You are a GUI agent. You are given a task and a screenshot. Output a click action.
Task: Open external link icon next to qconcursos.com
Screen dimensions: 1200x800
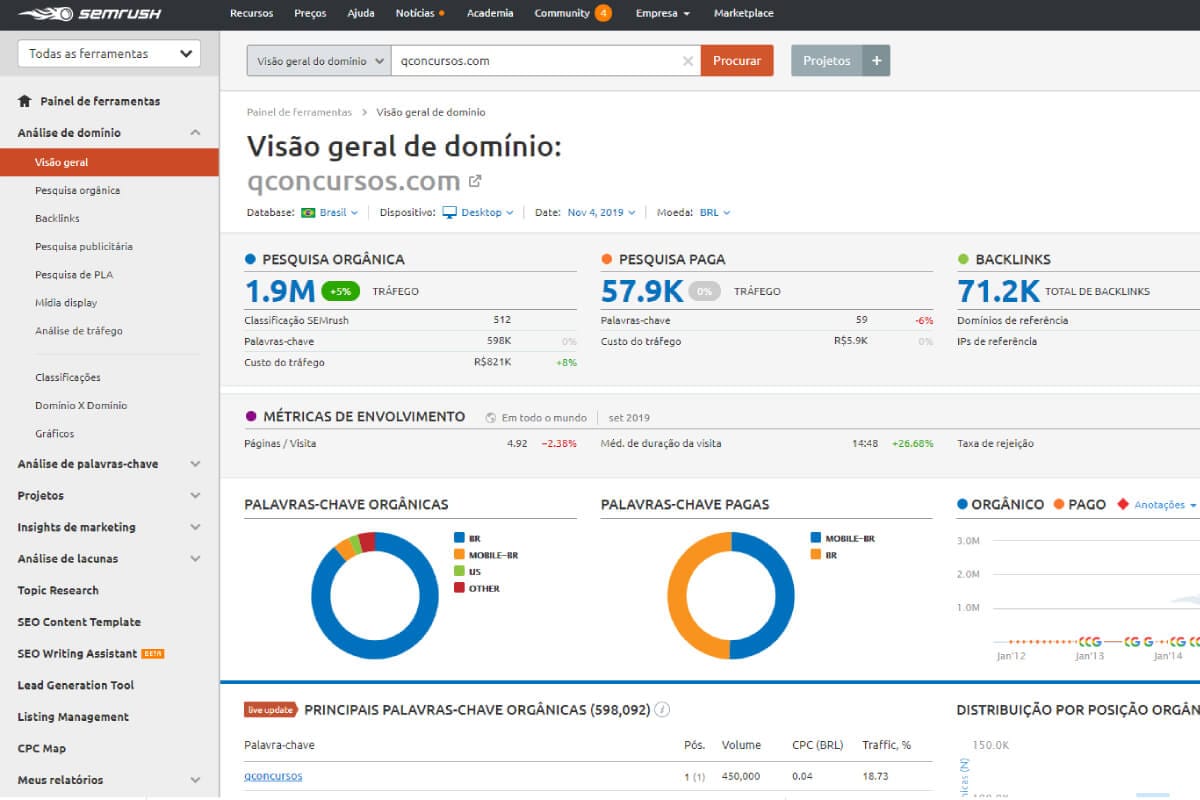[475, 181]
